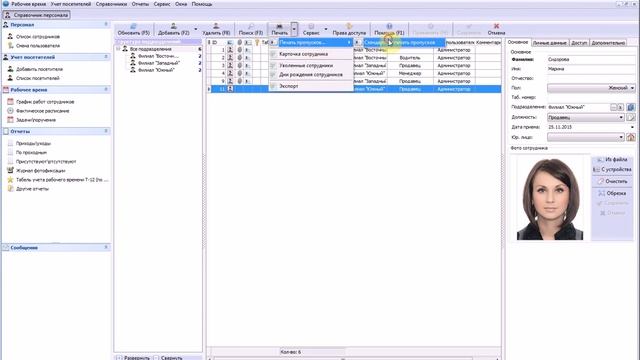This screenshot has width=640, height=360.
Task: Click the Отмена cancel toolbar button
Action: tap(496, 29)
